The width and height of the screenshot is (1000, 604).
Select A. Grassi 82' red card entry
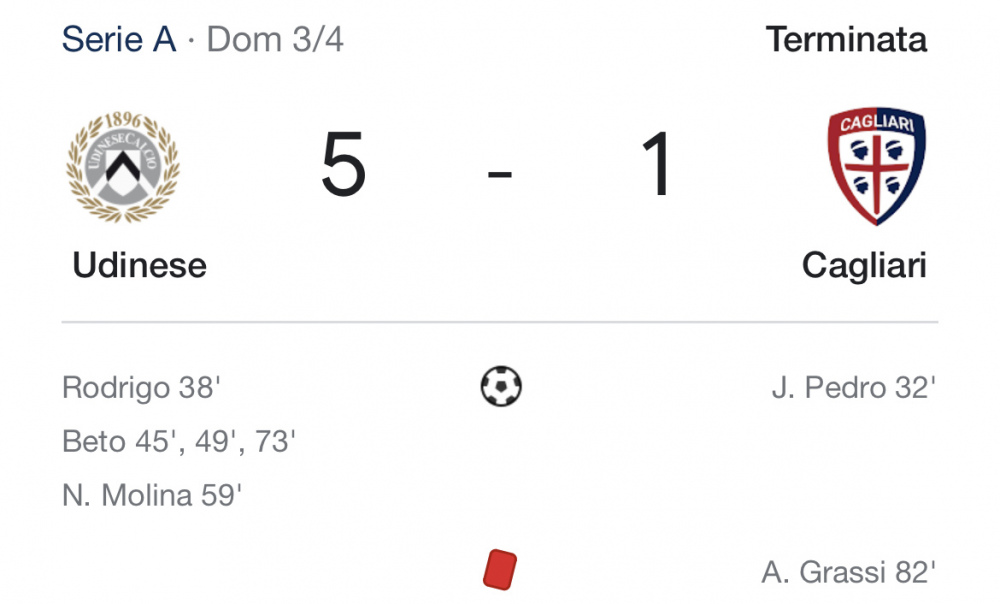(x=848, y=572)
